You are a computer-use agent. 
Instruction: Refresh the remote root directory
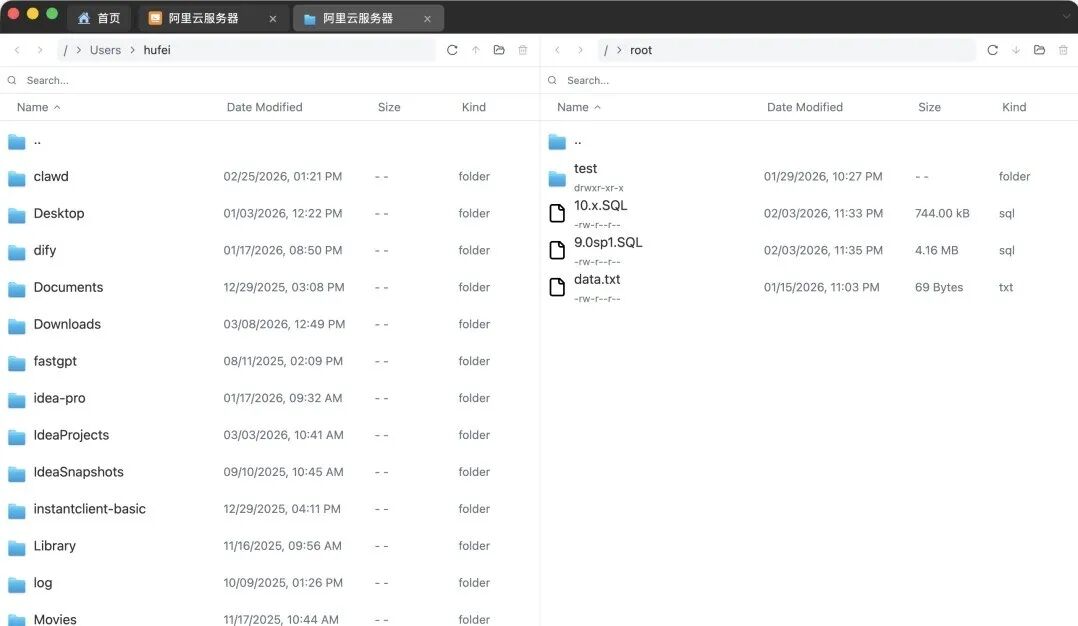pyautogui.click(x=993, y=50)
